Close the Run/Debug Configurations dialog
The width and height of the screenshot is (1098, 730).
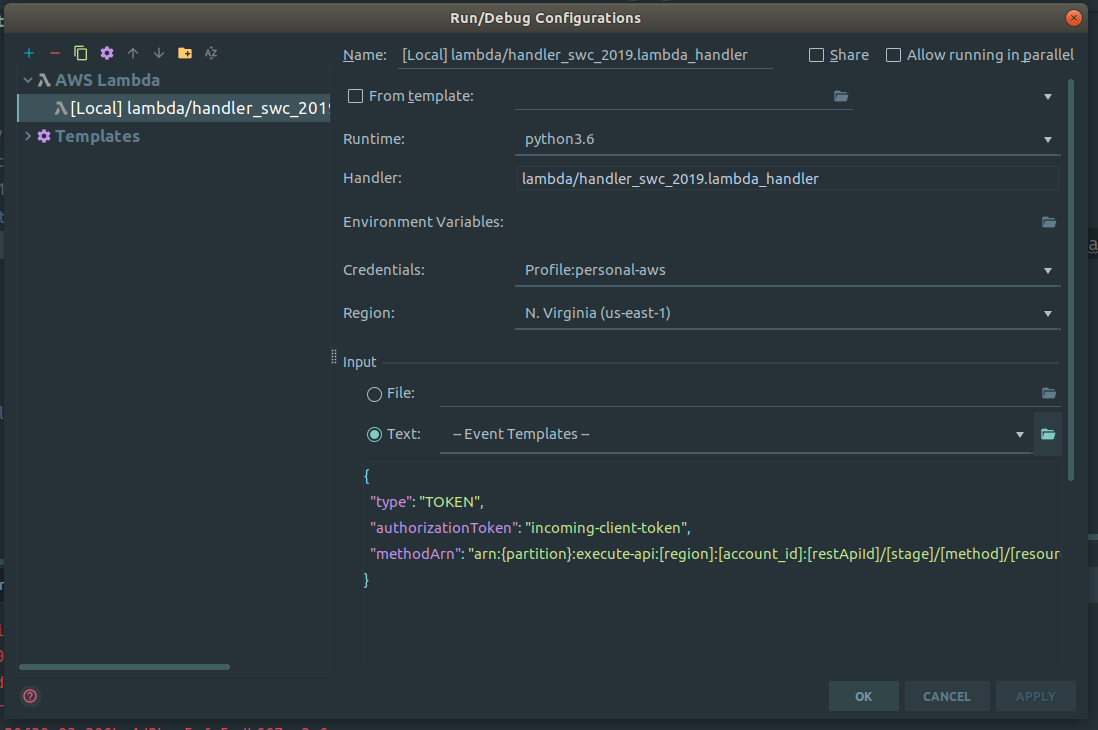pos(1073,18)
